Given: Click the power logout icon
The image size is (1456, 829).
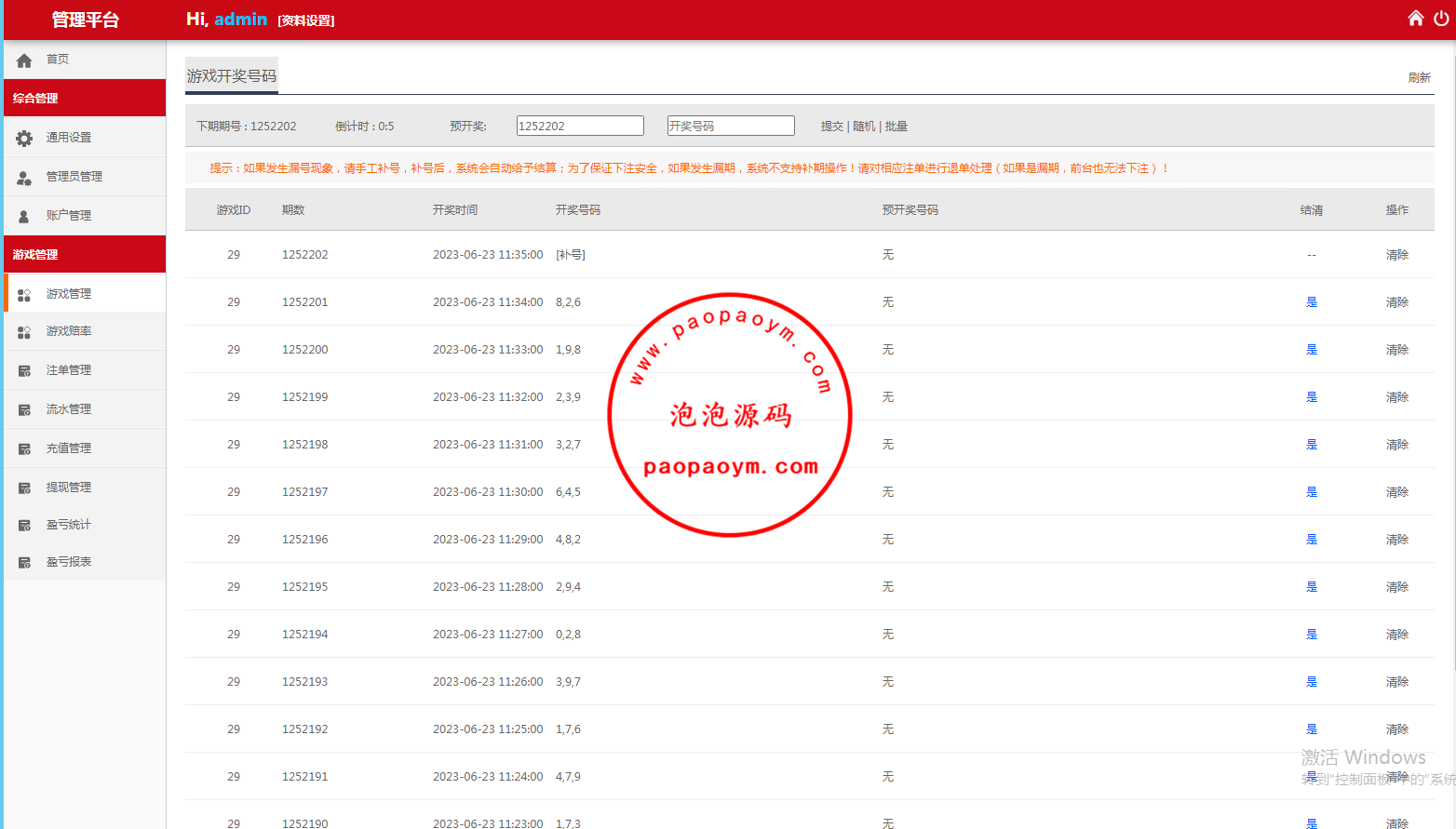Looking at the screenshot, I should point(1441,18).
